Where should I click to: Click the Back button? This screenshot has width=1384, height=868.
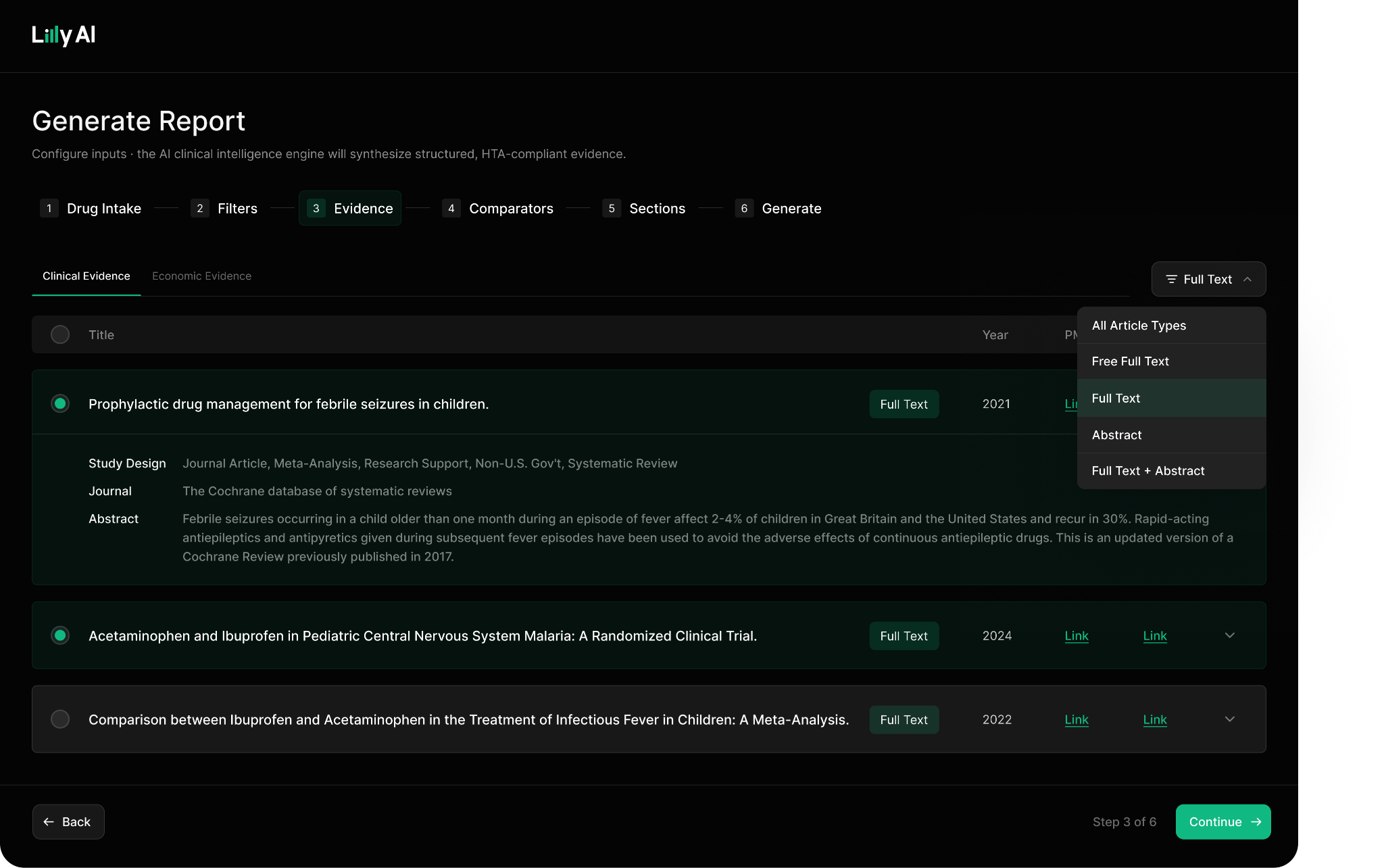68,822
